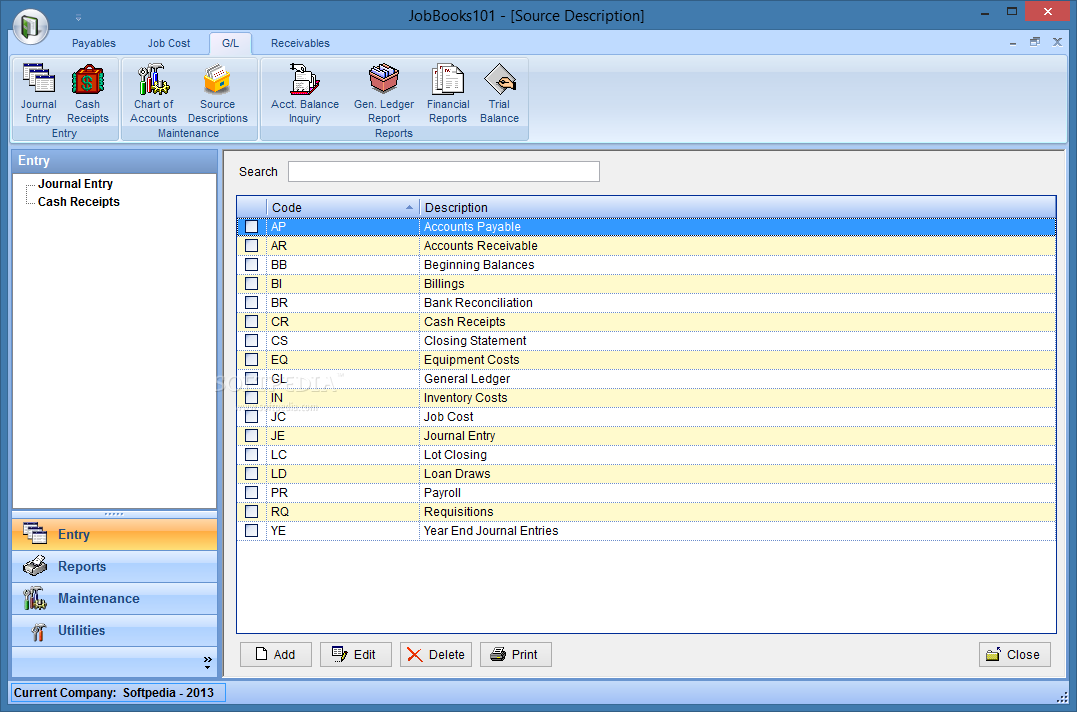Screen dimensions: 1077x712
Task: Close the inner Source Description document
Action: [1057, 42]
